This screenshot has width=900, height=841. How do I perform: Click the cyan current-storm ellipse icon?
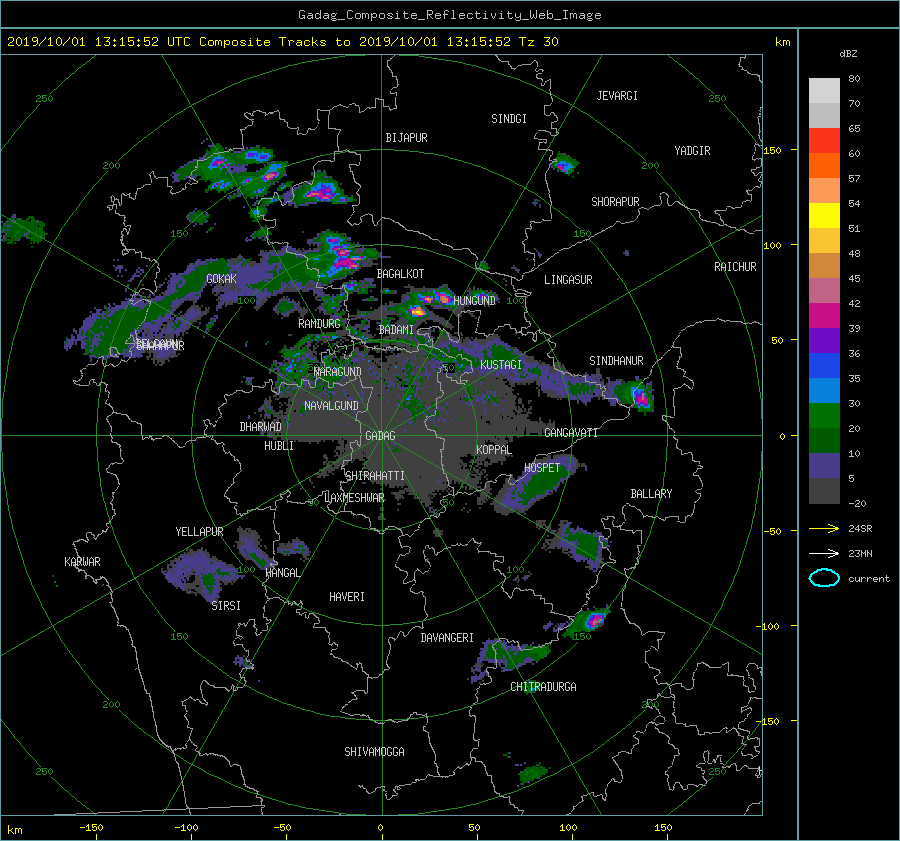pyautogui.click(x=824, y=578)
